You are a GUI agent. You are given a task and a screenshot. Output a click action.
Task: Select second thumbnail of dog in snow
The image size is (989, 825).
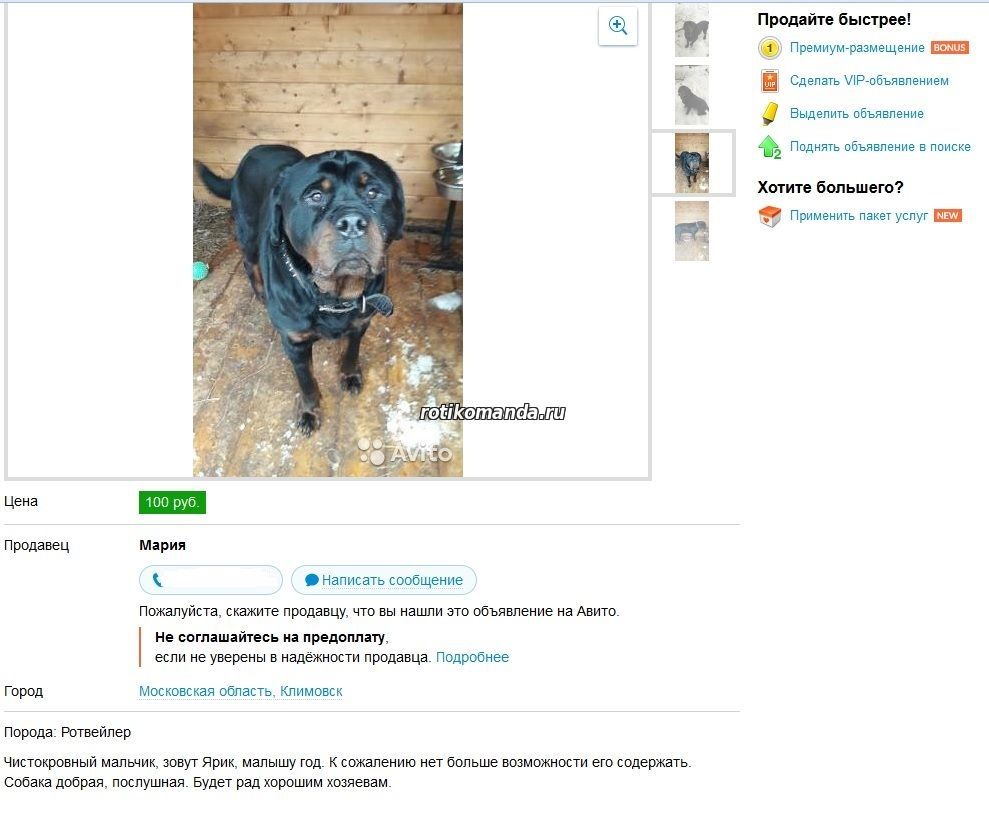[x=691, y=95]
